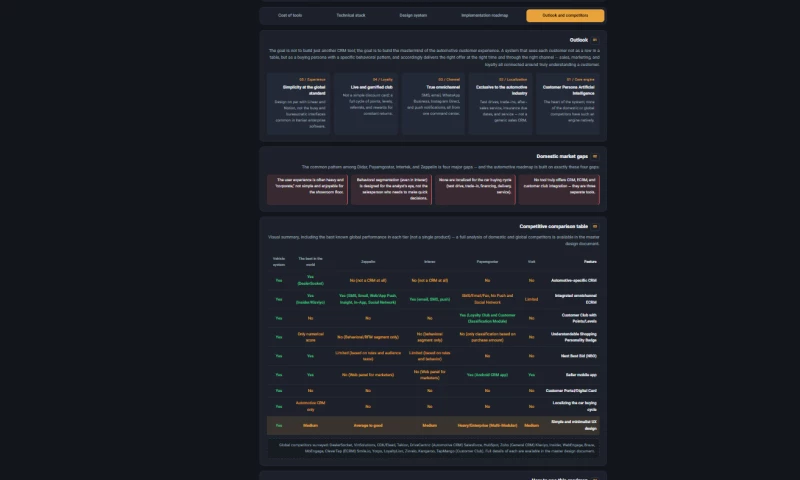Select the Exclusive to the automotive industry card

500,104
